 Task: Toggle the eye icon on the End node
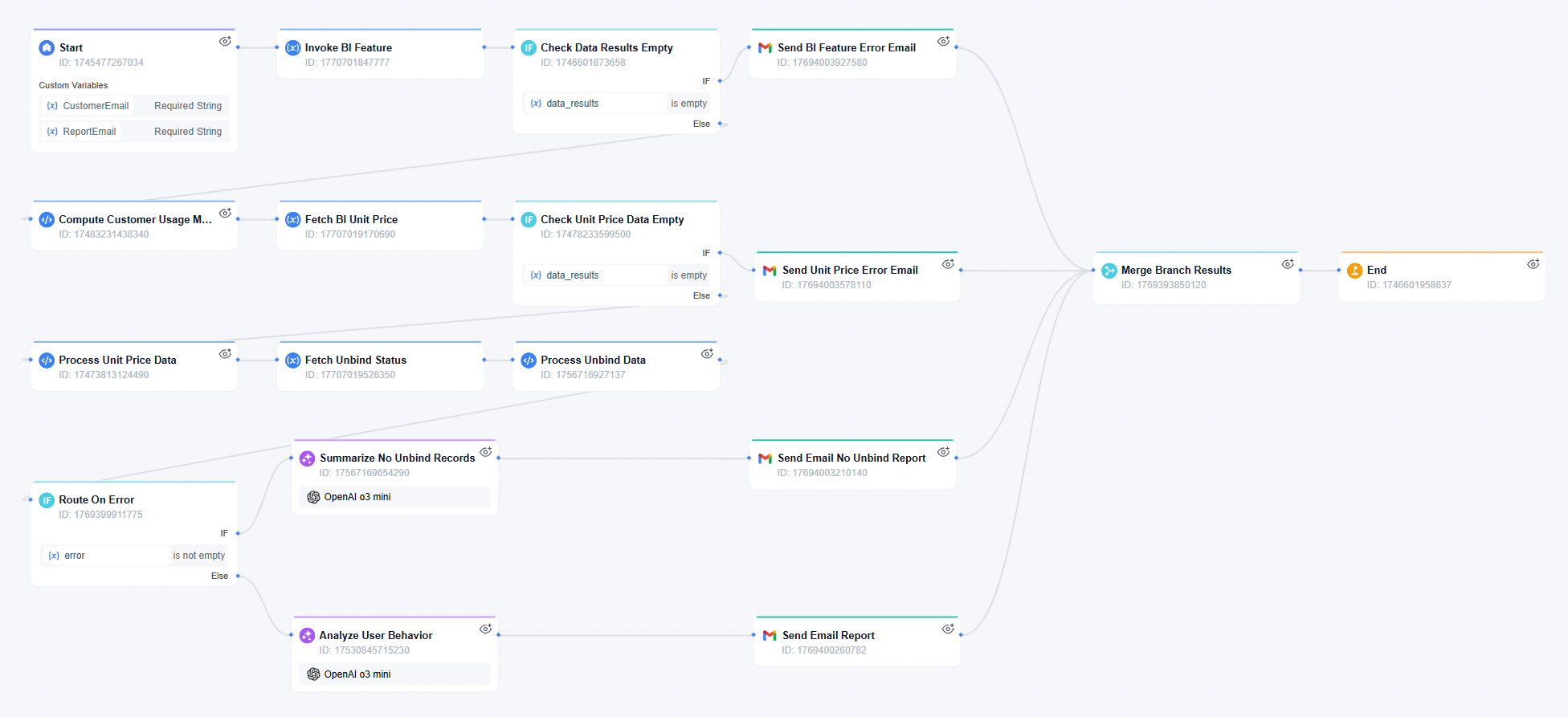1533,264
